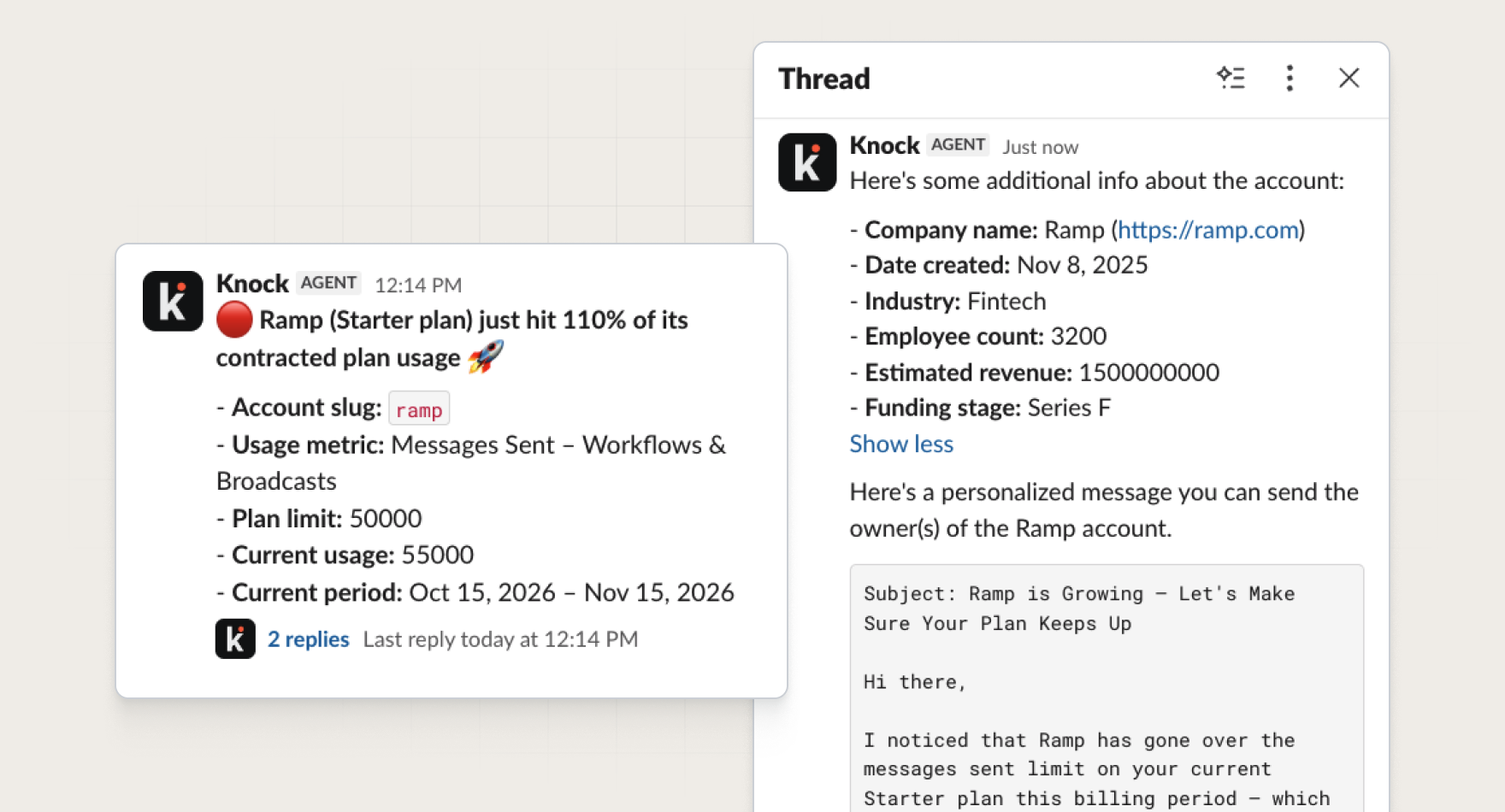Click 'Here's some additional info' text
Screen dimensions: 1505x812
point(1097,181)
